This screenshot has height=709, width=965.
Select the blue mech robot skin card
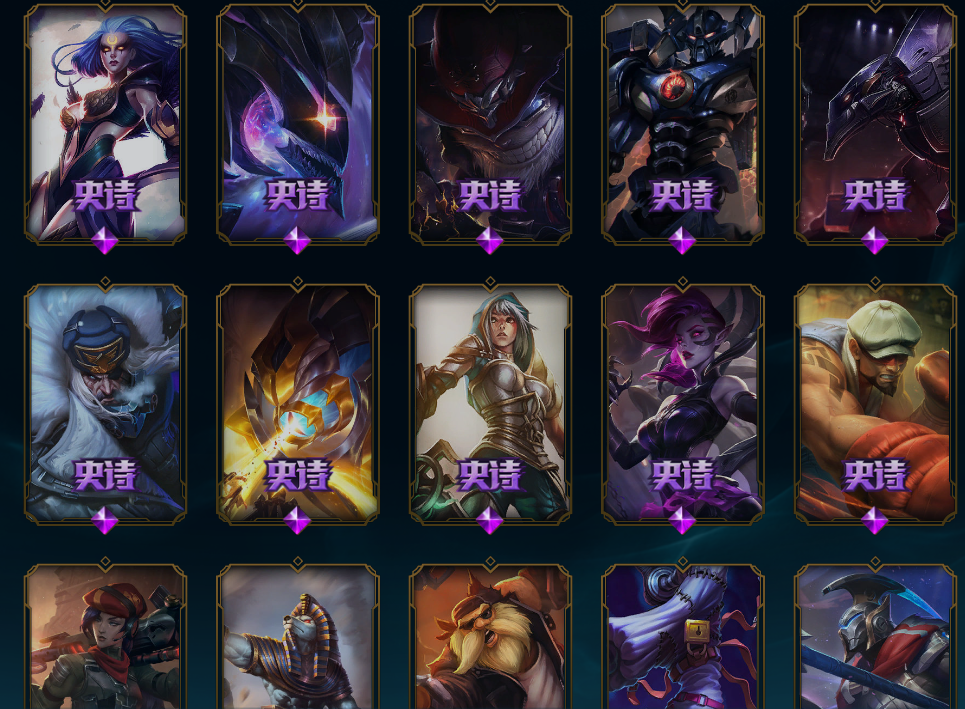click(x=683, y=123)
